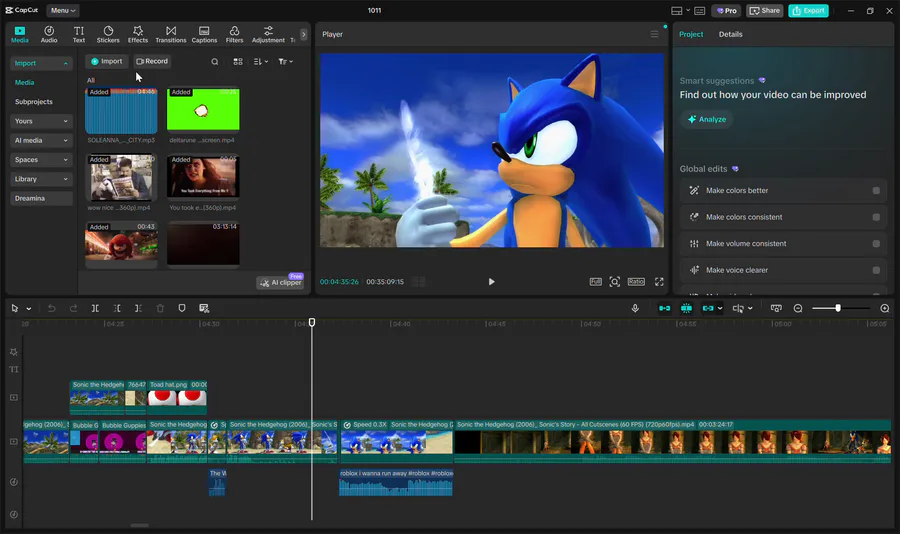Open the Stickers panel
Screen dimensions: 900x534
pos(108,35)
